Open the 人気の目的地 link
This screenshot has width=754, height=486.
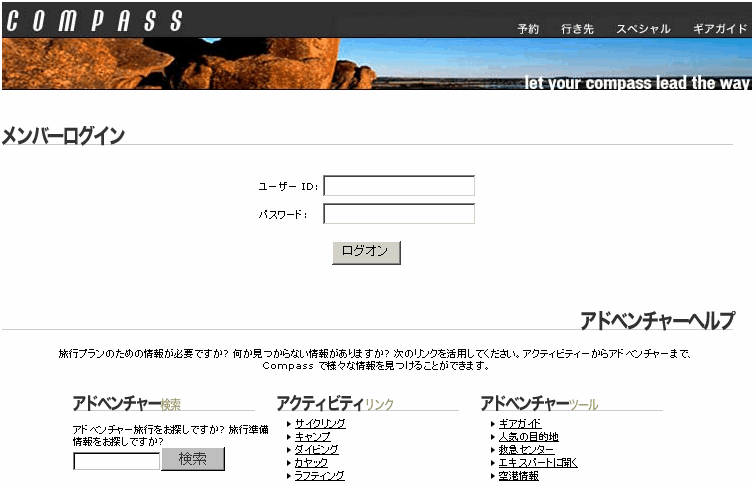[528, 436]
